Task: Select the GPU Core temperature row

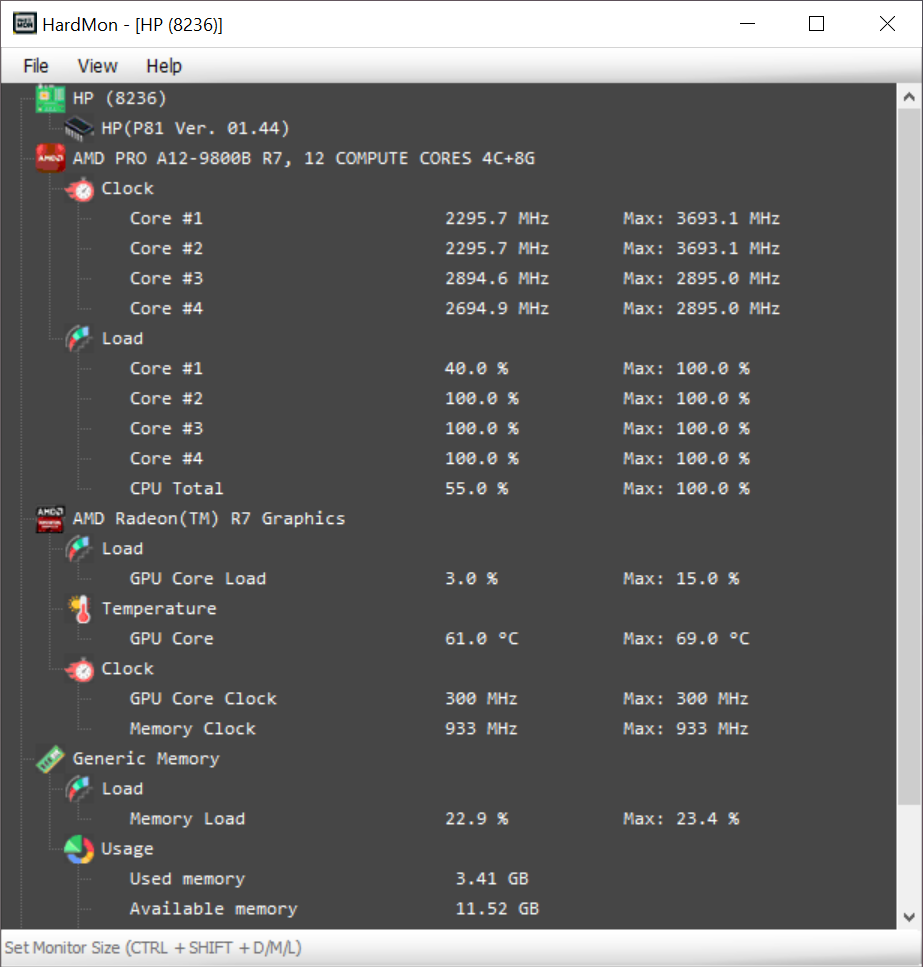Action: 440,639
